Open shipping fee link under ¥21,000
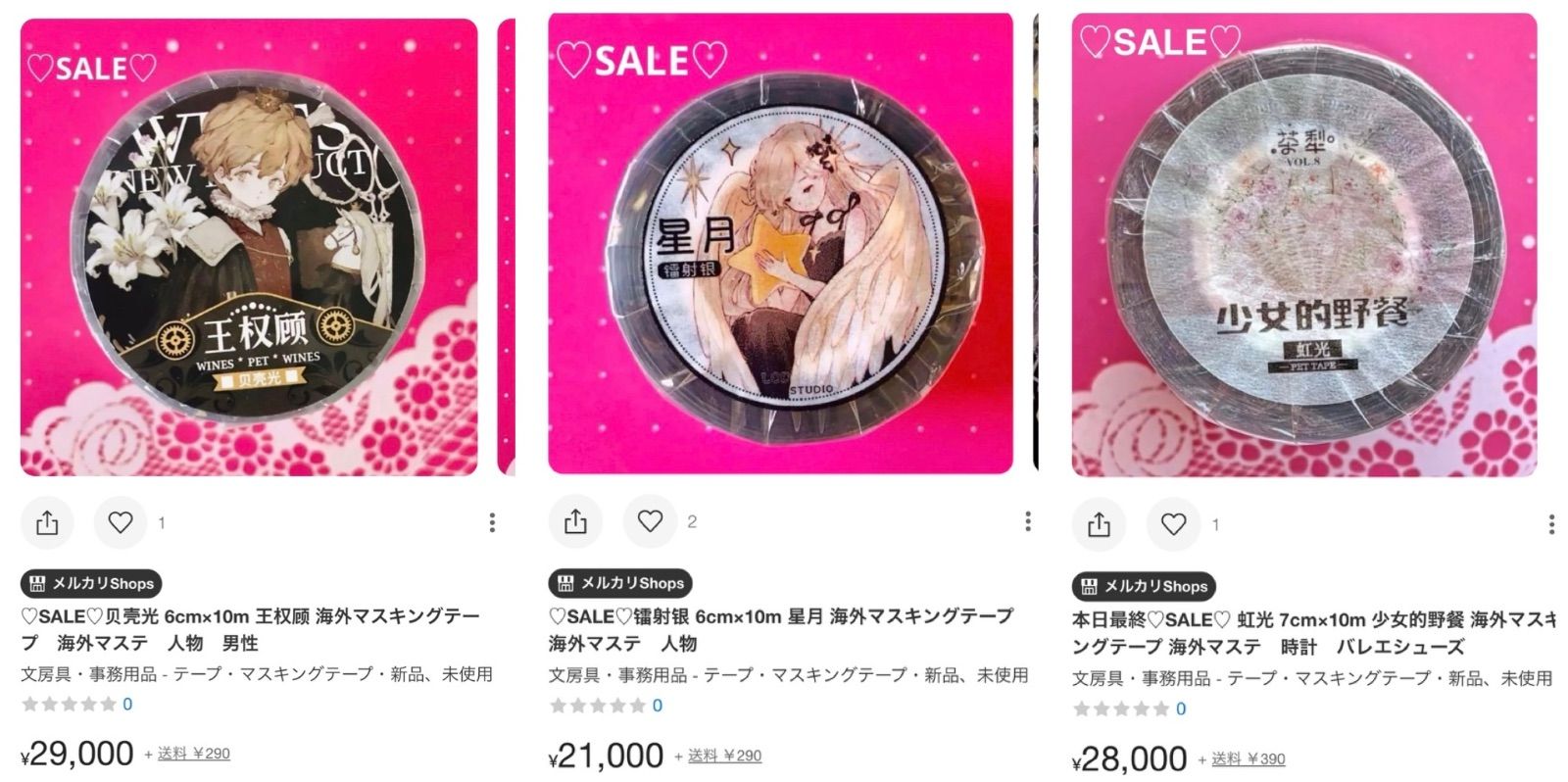The image size is (1568, 782). (x=724, y=757)
